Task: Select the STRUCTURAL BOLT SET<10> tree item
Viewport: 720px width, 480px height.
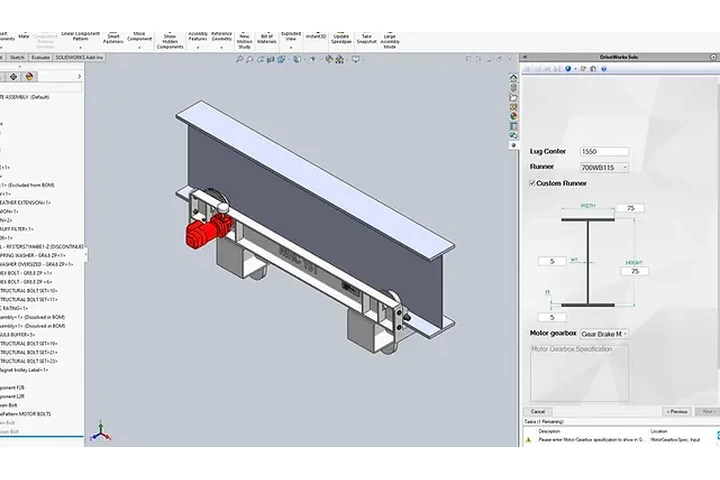Action: (28, 291)
